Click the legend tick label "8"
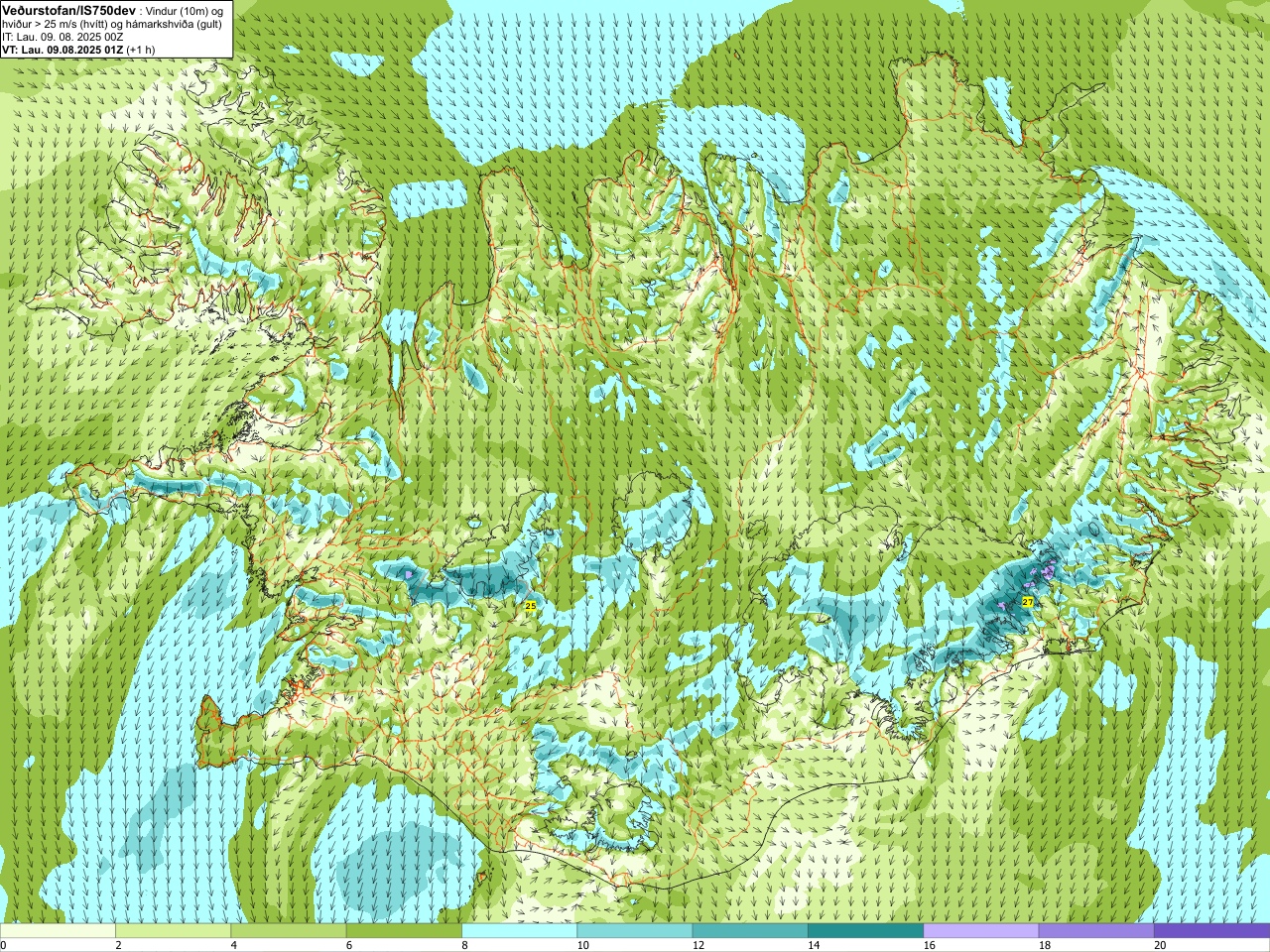 pos(464,945)
